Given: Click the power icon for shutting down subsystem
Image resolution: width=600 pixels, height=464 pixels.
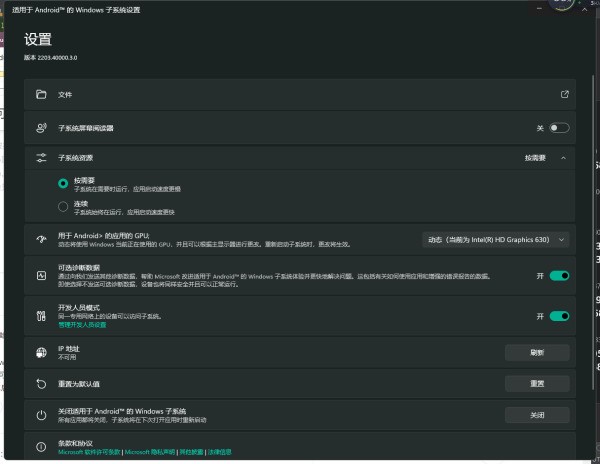Looking at the screenshot, I should [x=41, y=415].
